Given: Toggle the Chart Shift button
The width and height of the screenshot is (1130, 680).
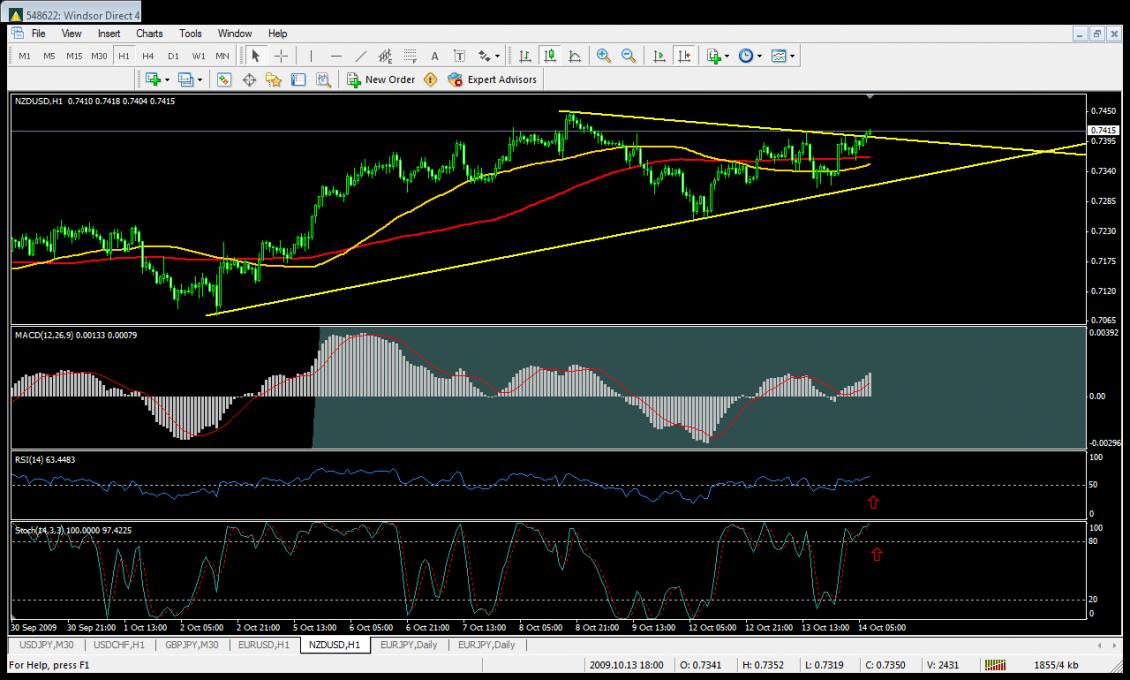Looking at the screenshot, I should (684, 56).
